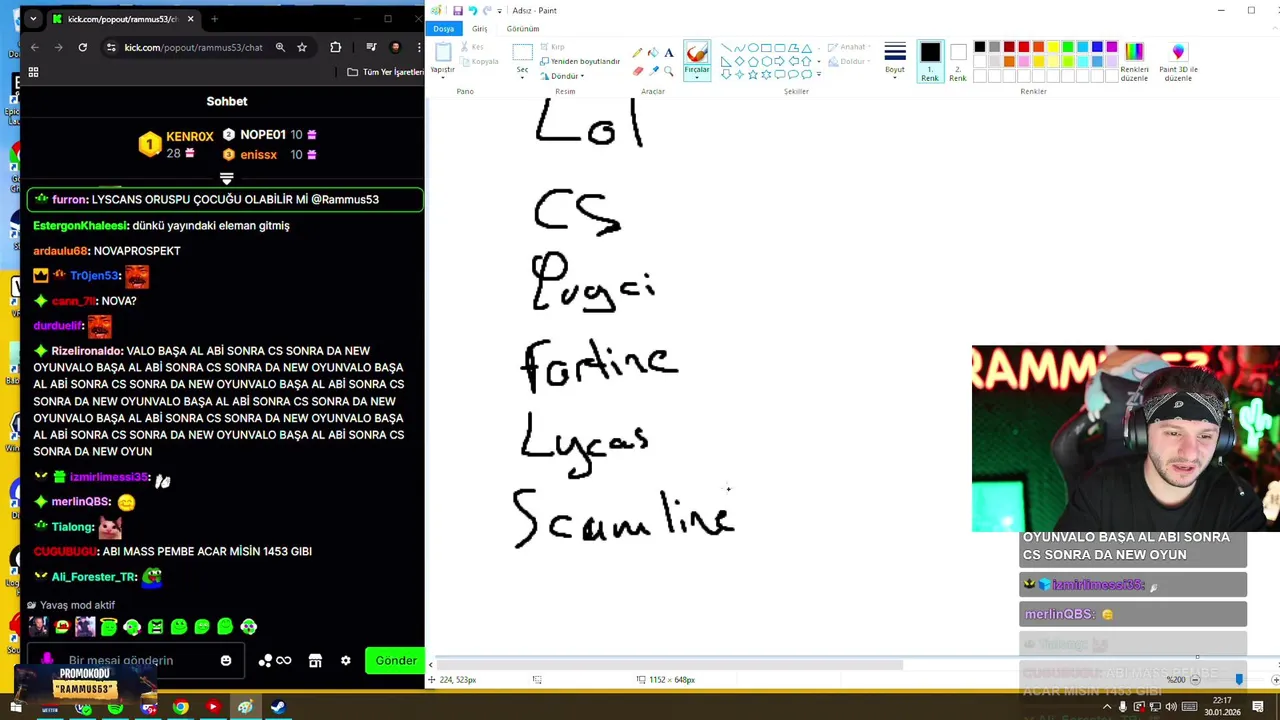Open chat settings gear in Kick chat

[x=346, y=660]
